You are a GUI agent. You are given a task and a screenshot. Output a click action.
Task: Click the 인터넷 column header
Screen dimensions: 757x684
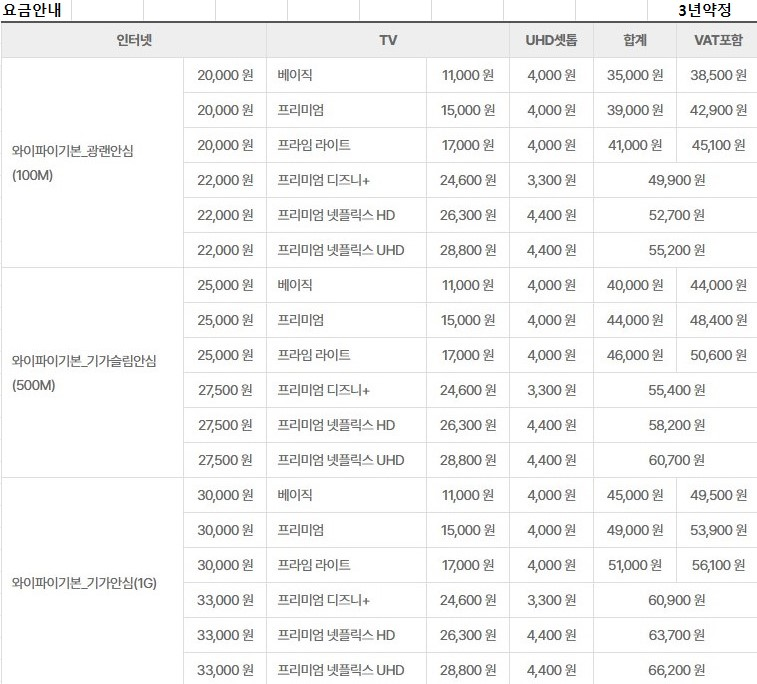pyautogui.click(x=134, y=41)
